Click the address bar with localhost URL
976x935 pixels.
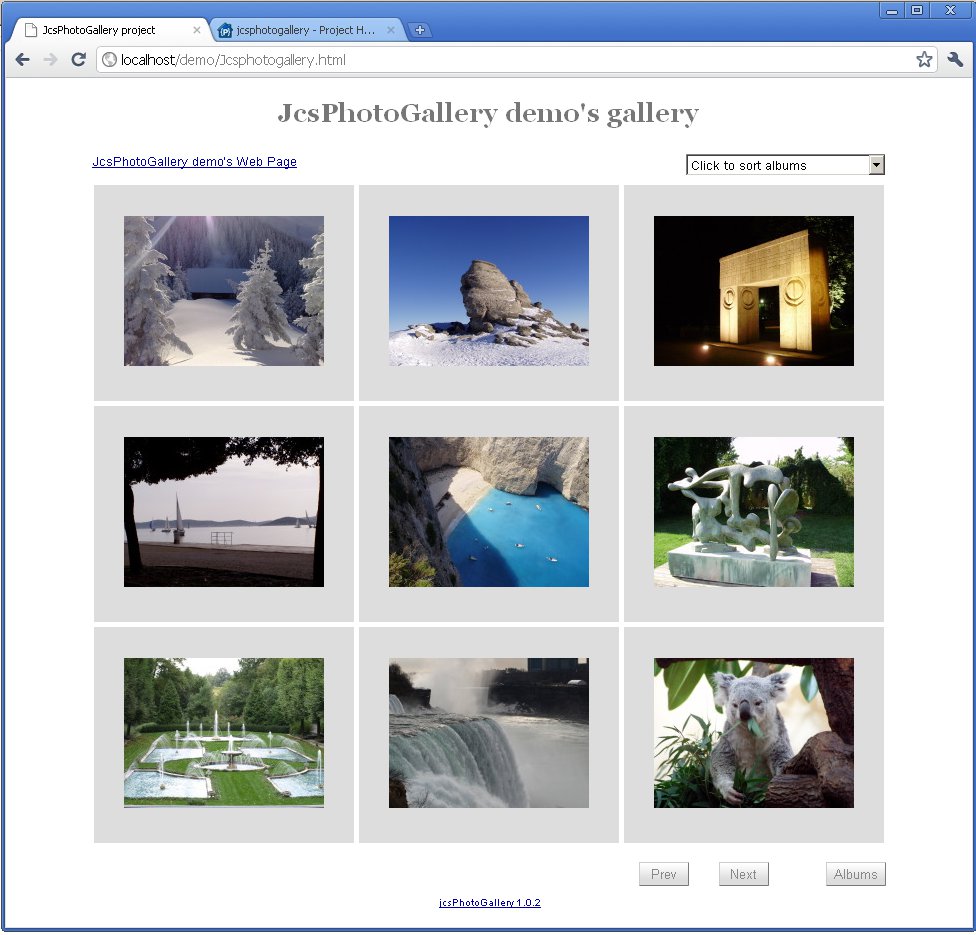517,60
